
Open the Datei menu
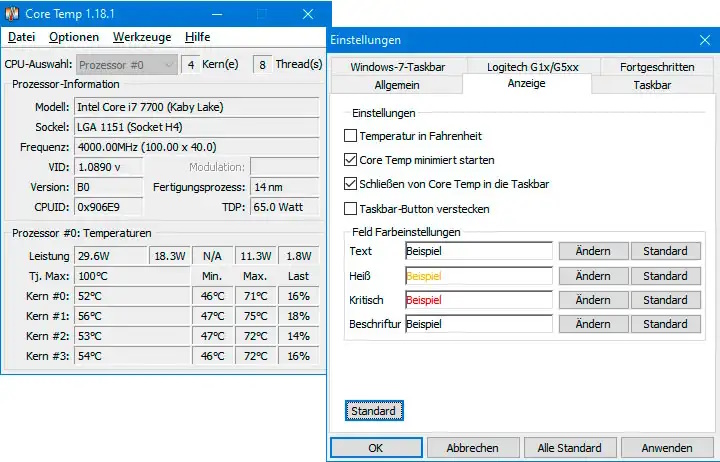point(21,37)
